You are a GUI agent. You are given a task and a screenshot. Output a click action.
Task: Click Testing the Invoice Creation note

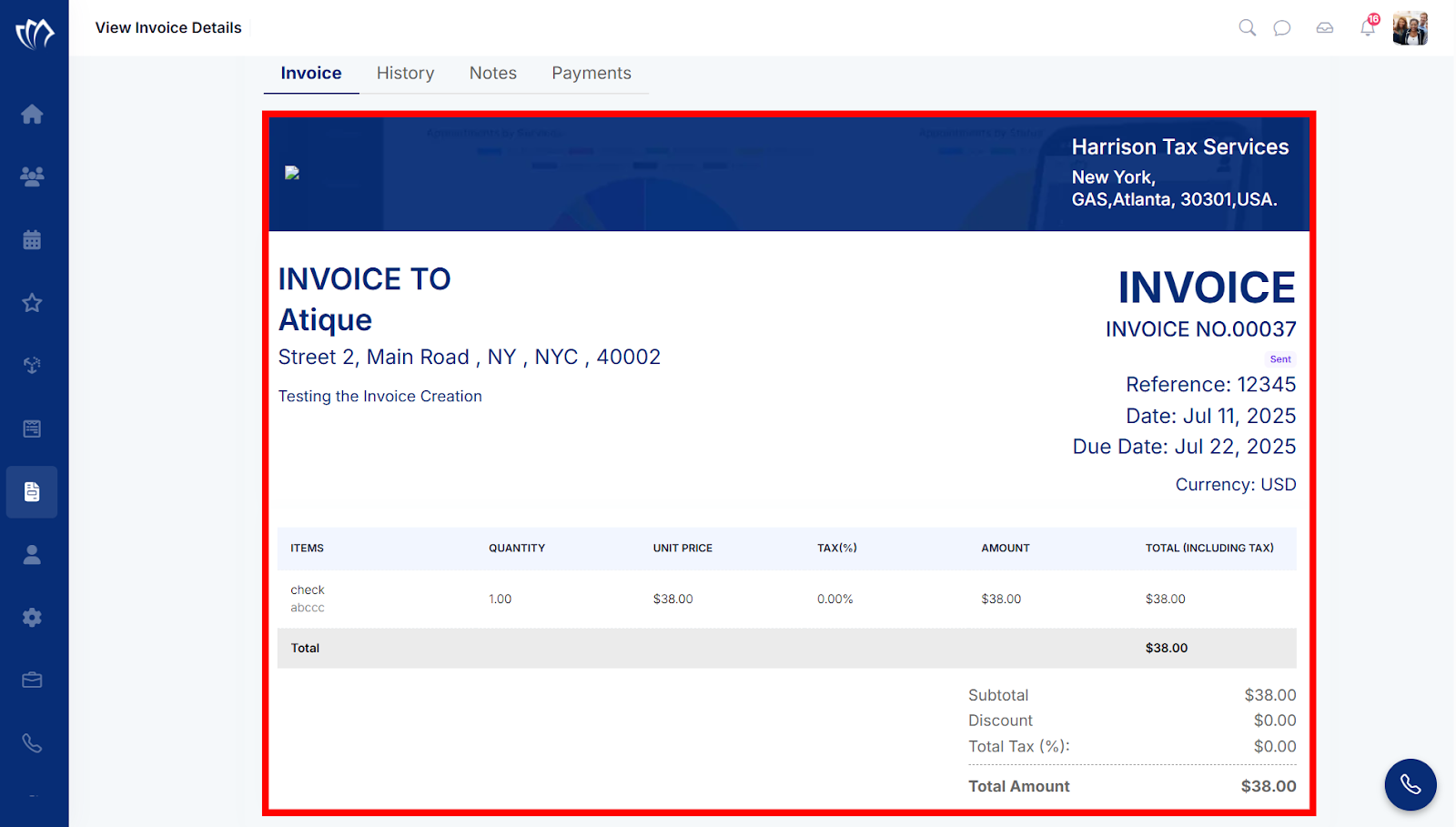(x=380, y=396)
